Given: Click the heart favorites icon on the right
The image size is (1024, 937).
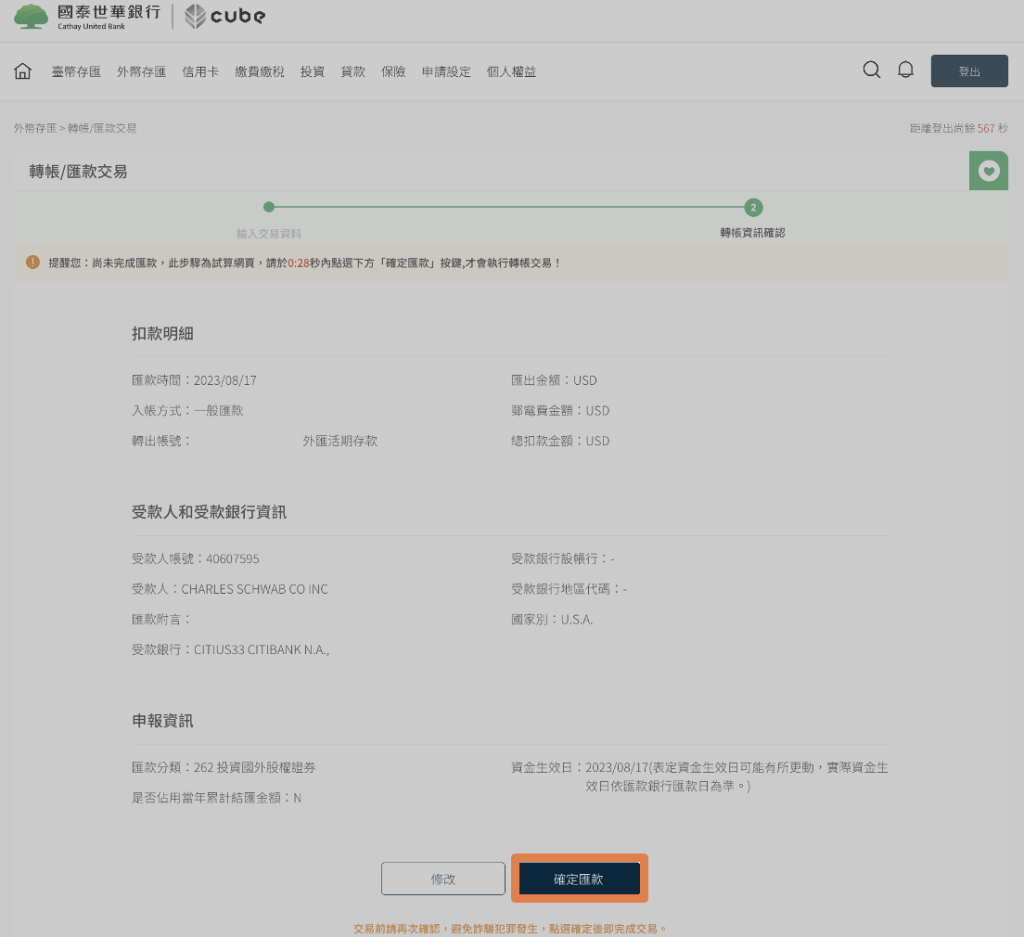Looking at the screenshot, I should [x=988, y=170].
